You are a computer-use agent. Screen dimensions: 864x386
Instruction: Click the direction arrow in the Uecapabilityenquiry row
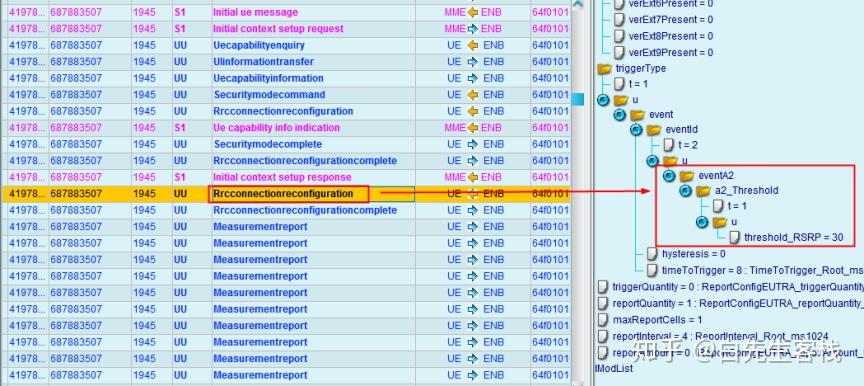pos(472,45)
